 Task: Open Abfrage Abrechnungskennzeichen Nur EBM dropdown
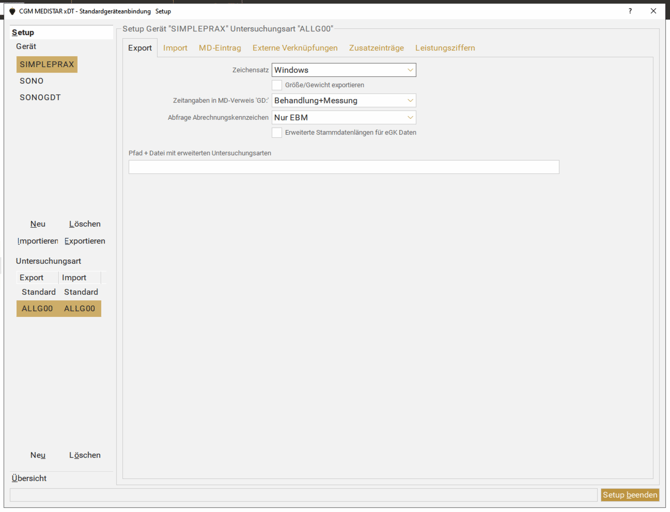coord(344,118)
